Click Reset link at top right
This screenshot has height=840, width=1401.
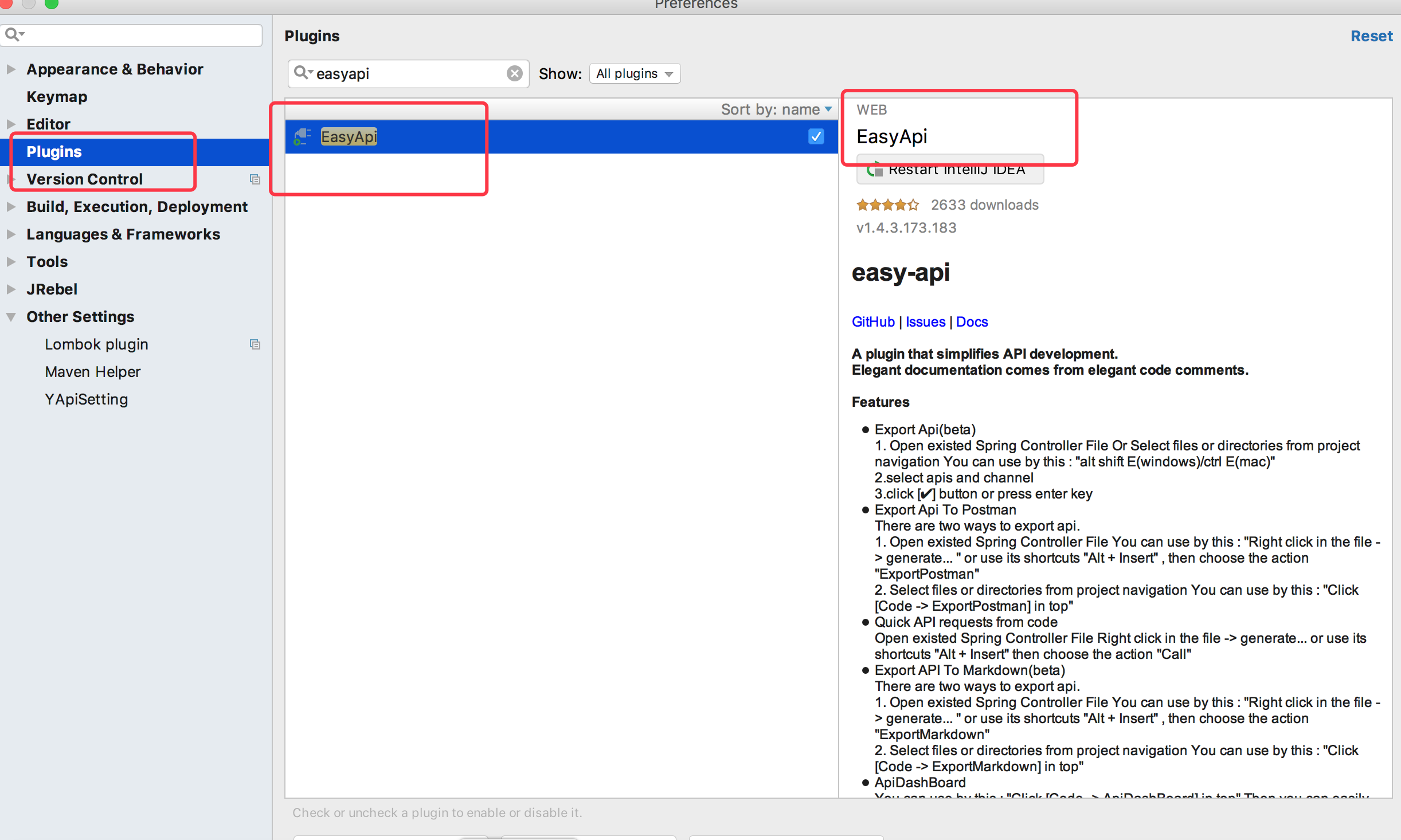[x=1371, y=36]
